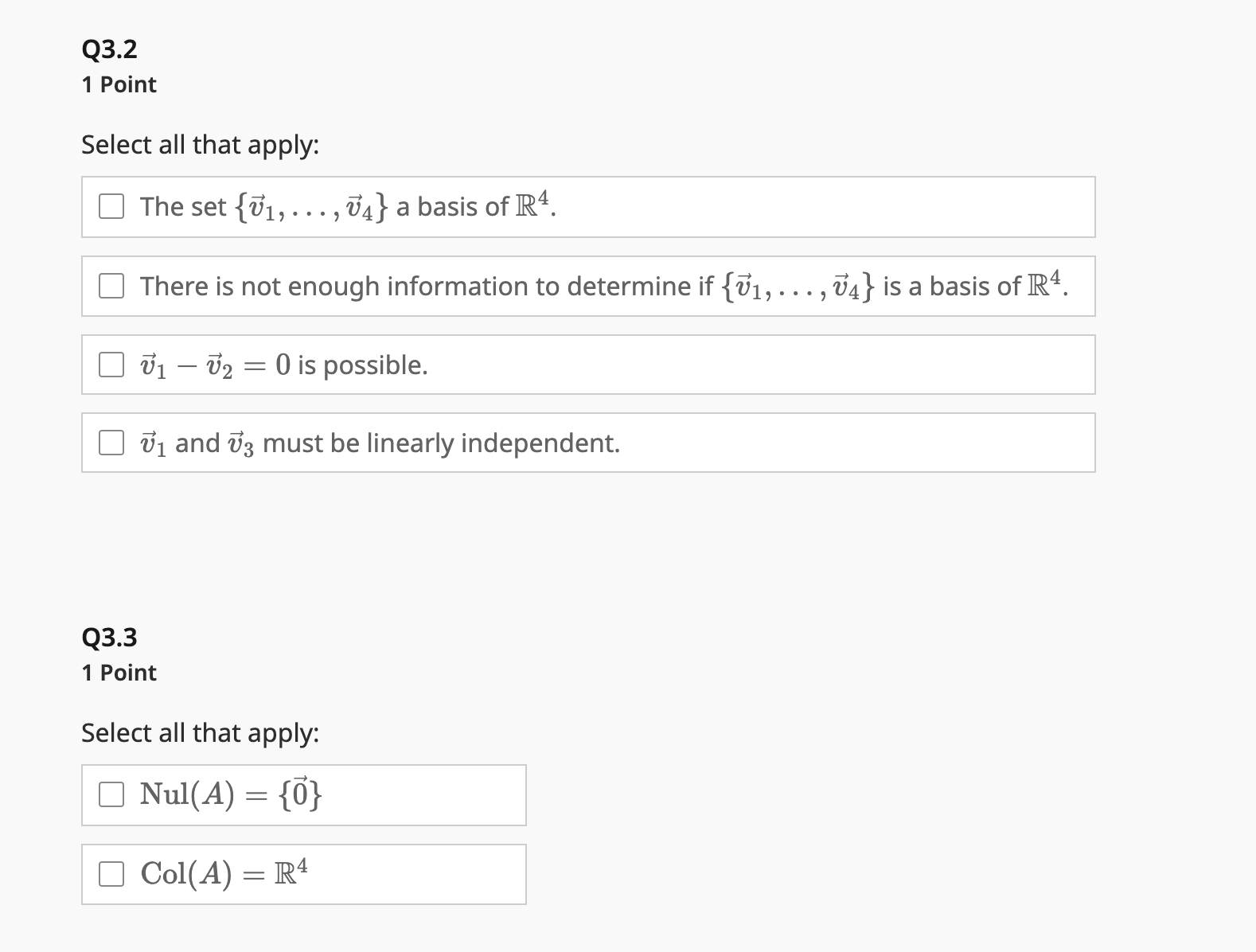
Task: Check 'v1 − v2 = 0 is possible' option
Action: click(x=111, y=365)
